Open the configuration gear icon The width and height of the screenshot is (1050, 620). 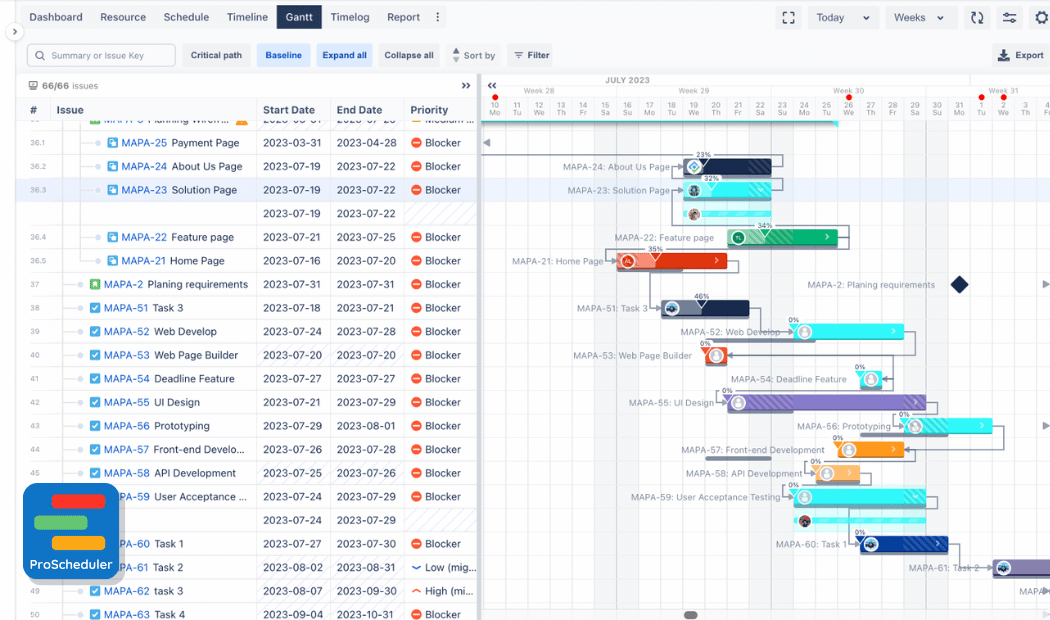[1040, 17]
